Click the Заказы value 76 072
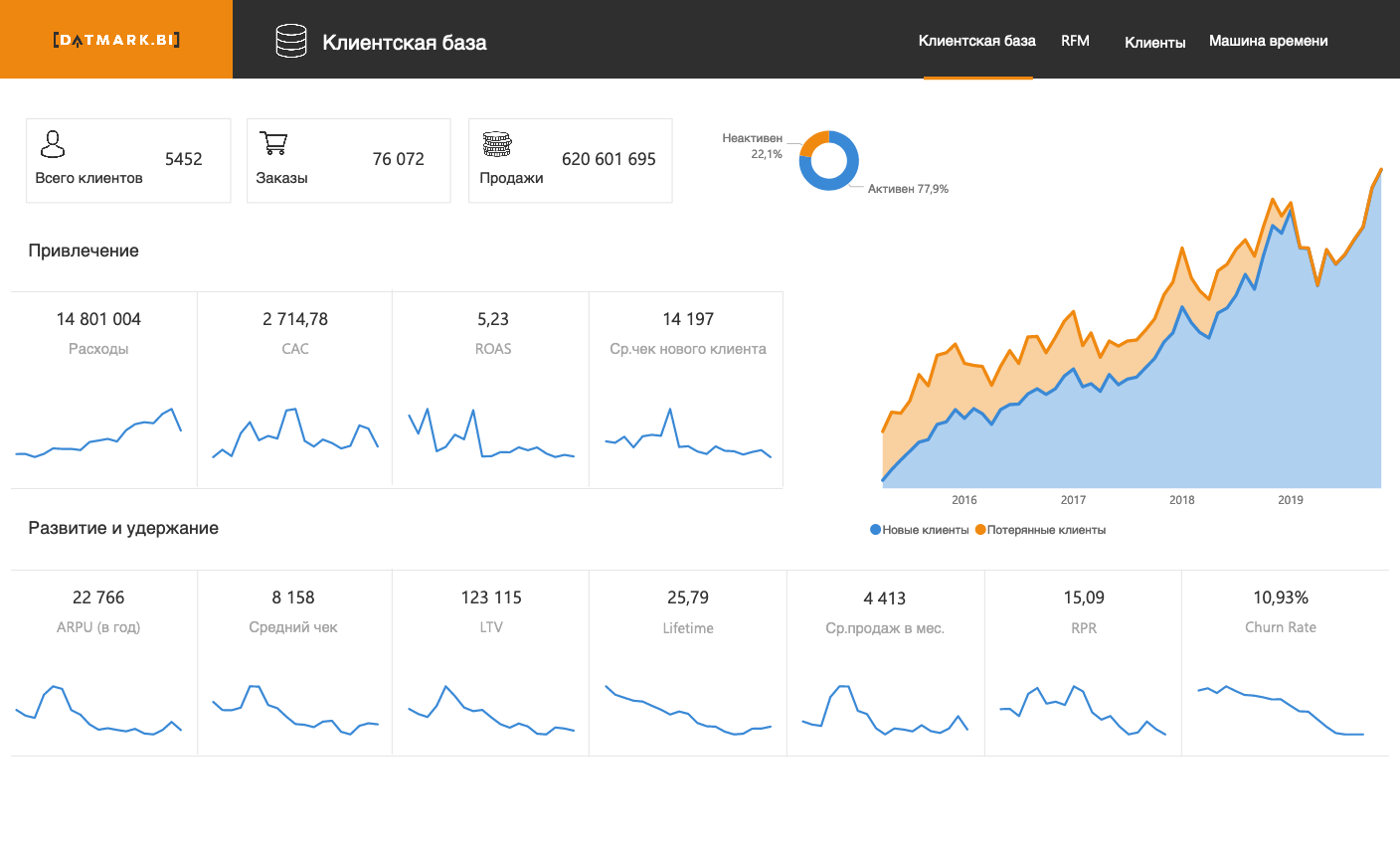Screen dimensions: 1400x847 (x=399, y=159)
